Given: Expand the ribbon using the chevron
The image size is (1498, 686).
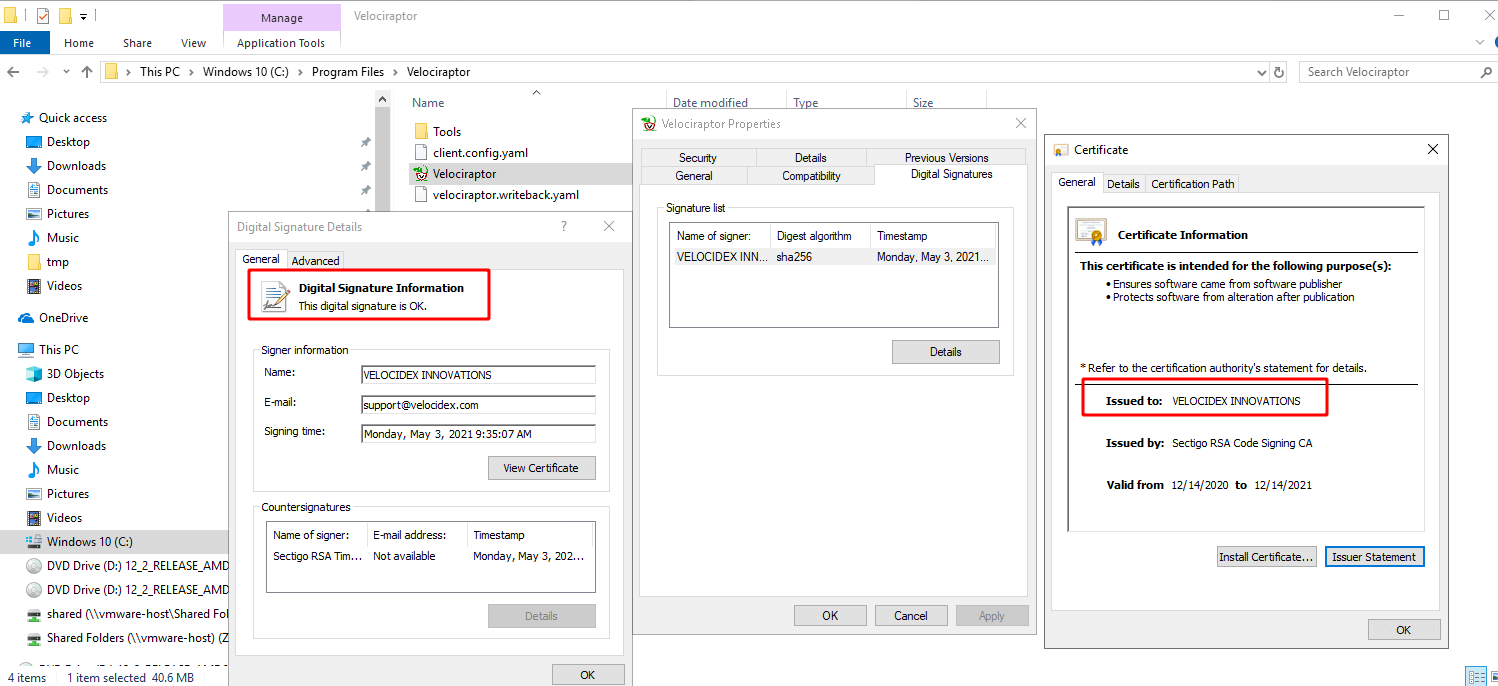Looking at the screenshot, I should pos(1480,43).
